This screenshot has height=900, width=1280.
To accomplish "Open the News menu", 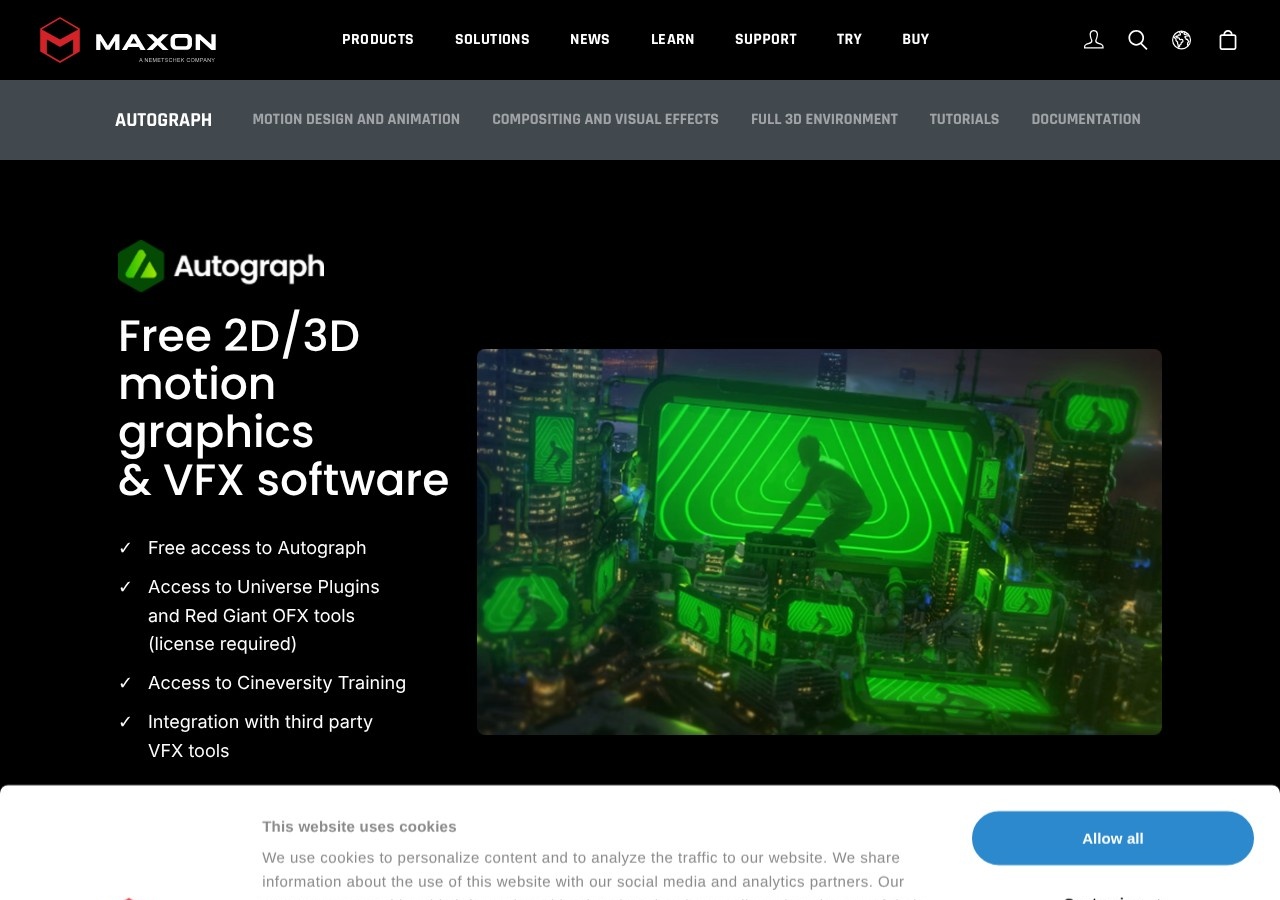I will [590, 40].
